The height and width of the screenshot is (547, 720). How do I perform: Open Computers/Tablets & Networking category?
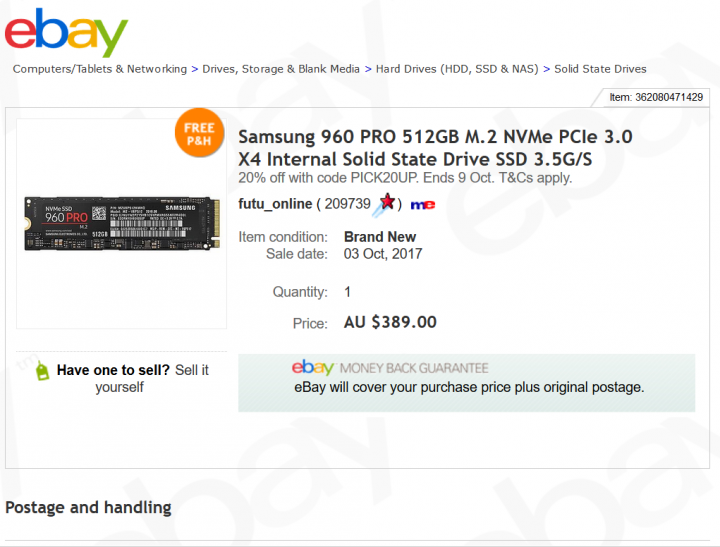(x=100, y=69)
